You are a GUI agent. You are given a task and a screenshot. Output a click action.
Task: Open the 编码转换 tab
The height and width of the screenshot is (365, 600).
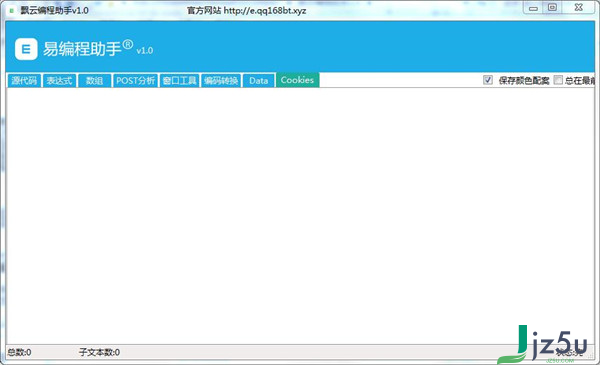tap(221, 80)
